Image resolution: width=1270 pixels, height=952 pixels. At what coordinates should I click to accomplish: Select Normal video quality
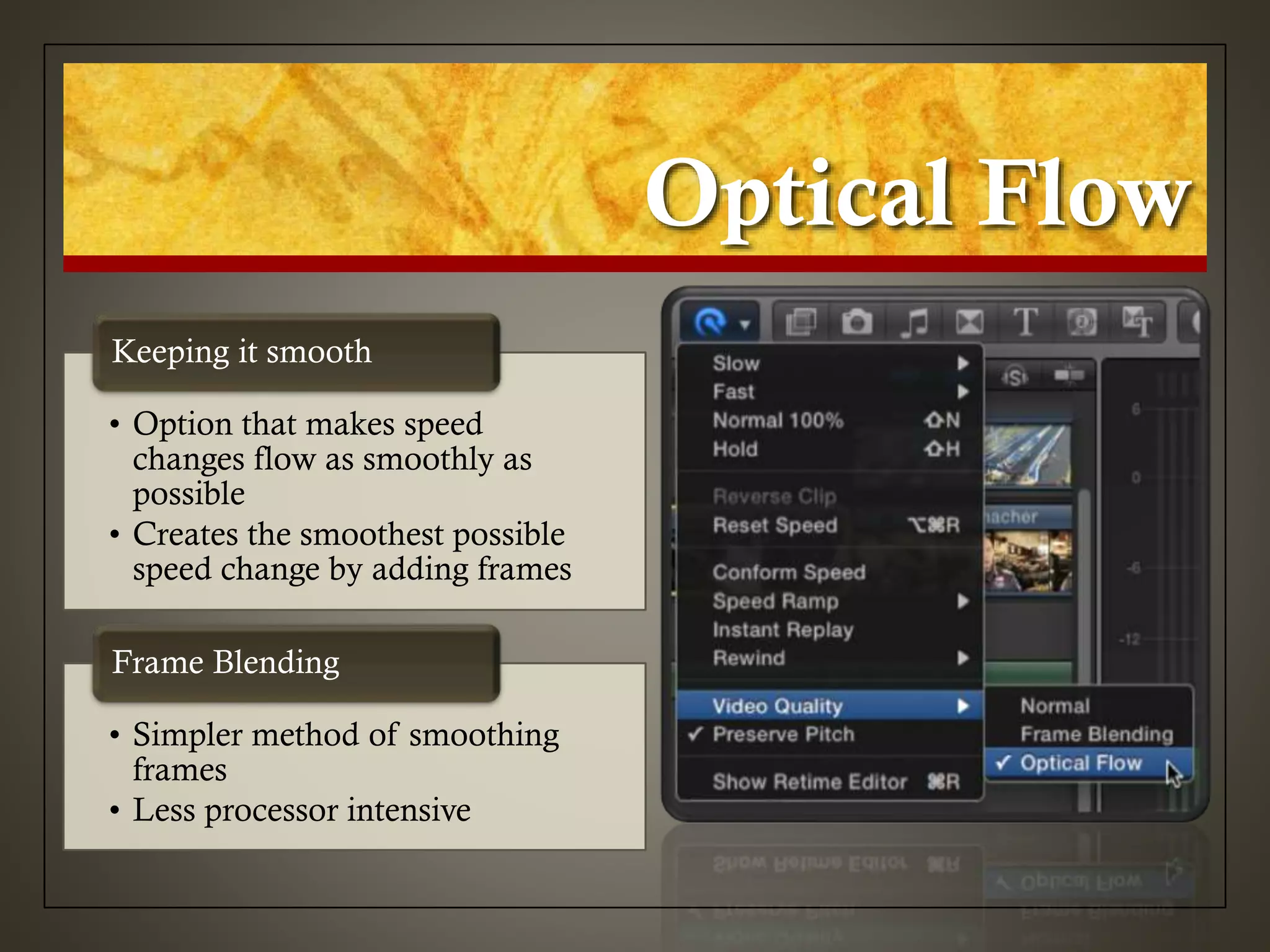[x=1089, y=706]
